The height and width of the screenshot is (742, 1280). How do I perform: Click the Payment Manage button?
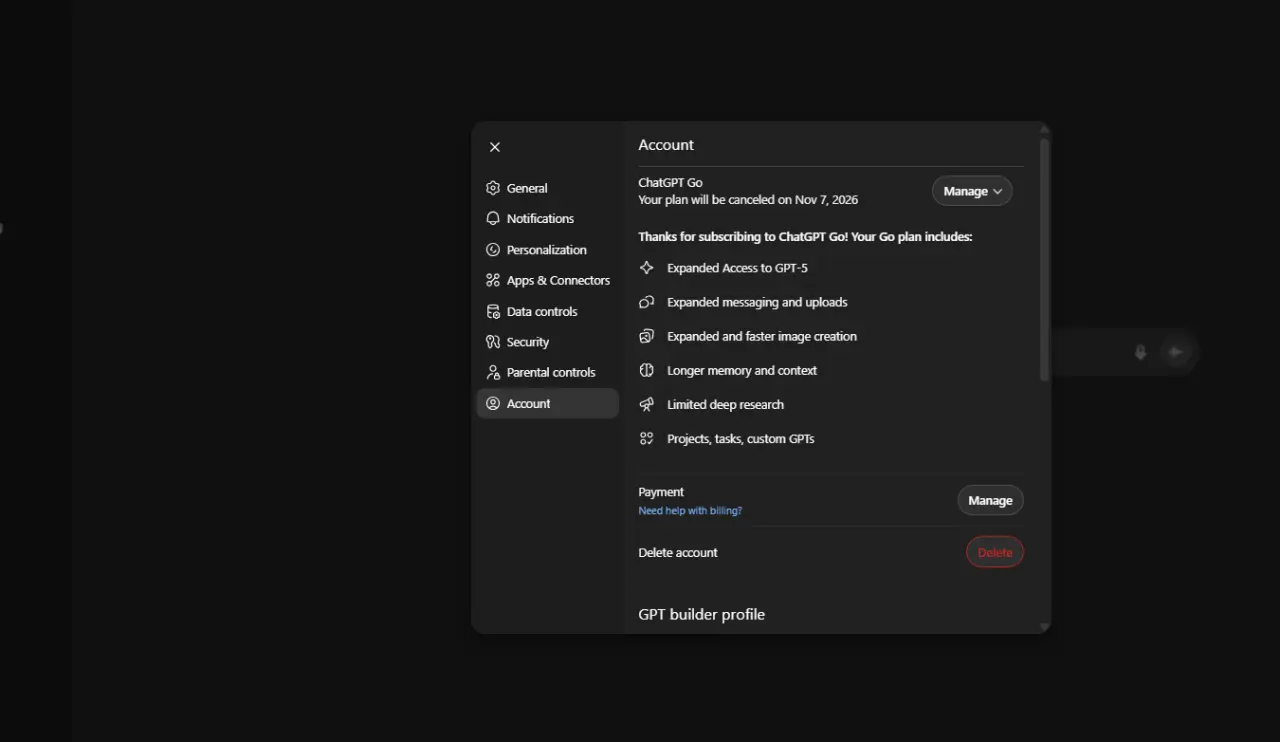point(990,500)
